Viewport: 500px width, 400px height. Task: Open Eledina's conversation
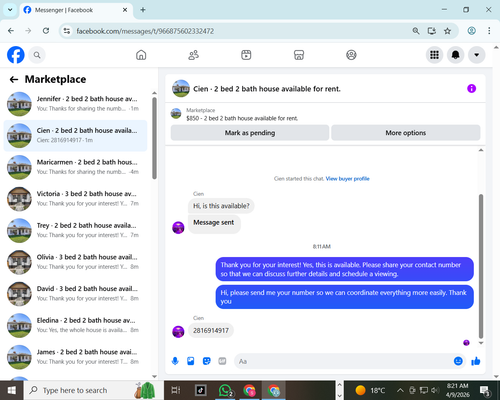(75, 325)
